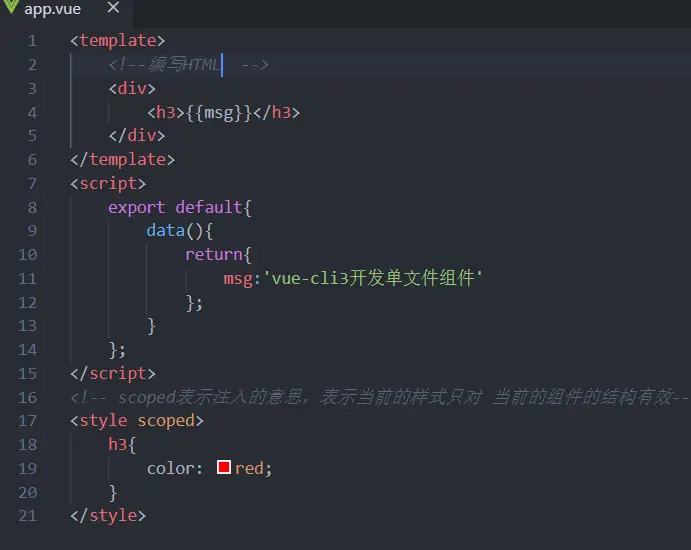Click the Vue file icon on tab

click(10, 6)
